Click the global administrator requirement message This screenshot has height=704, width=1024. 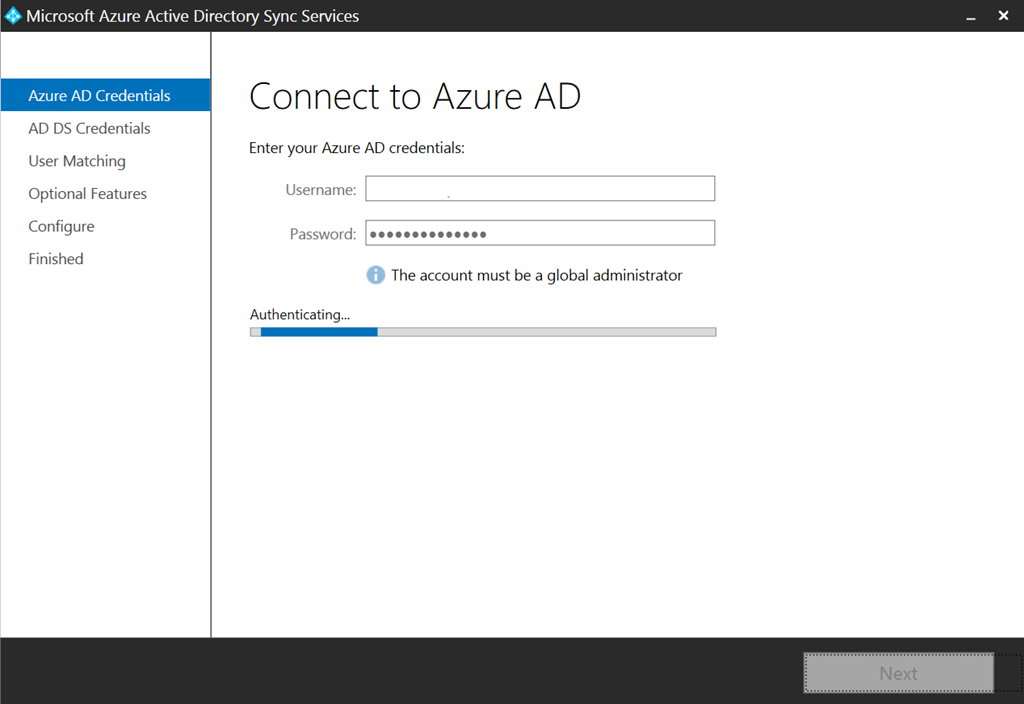(536, 275)
